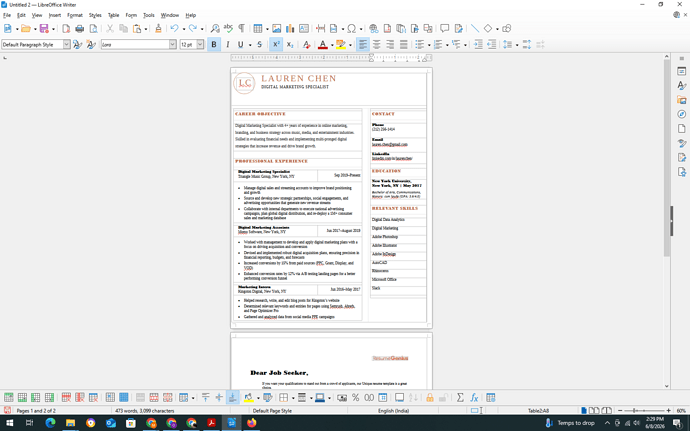Screen dimensions: 690x431
Task: Open the underline style dropdown arrow
Action: (250, 45)
